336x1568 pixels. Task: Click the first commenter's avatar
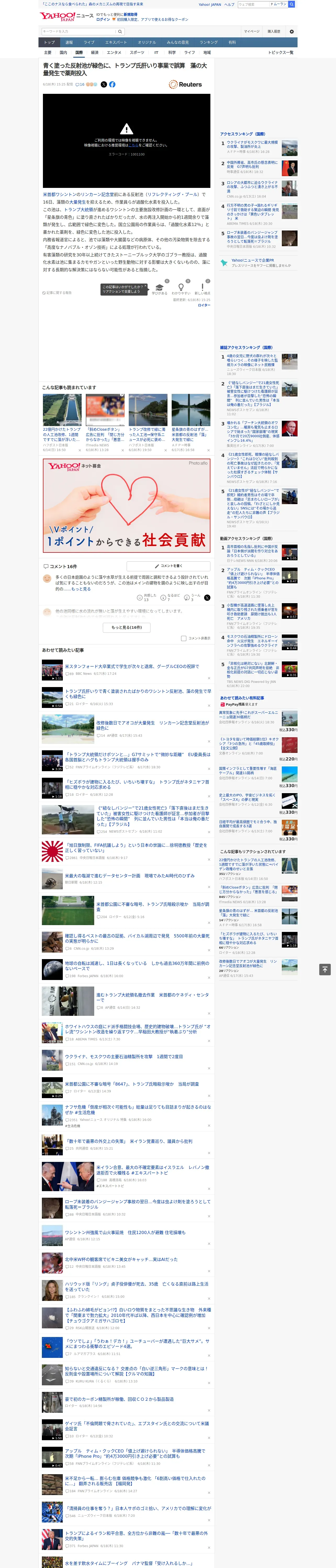click(x=47, y=579)
